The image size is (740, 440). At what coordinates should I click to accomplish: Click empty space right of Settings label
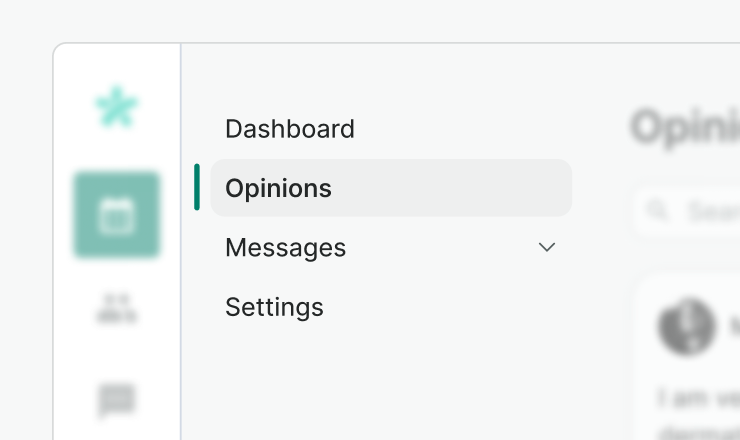click(450, 307)
